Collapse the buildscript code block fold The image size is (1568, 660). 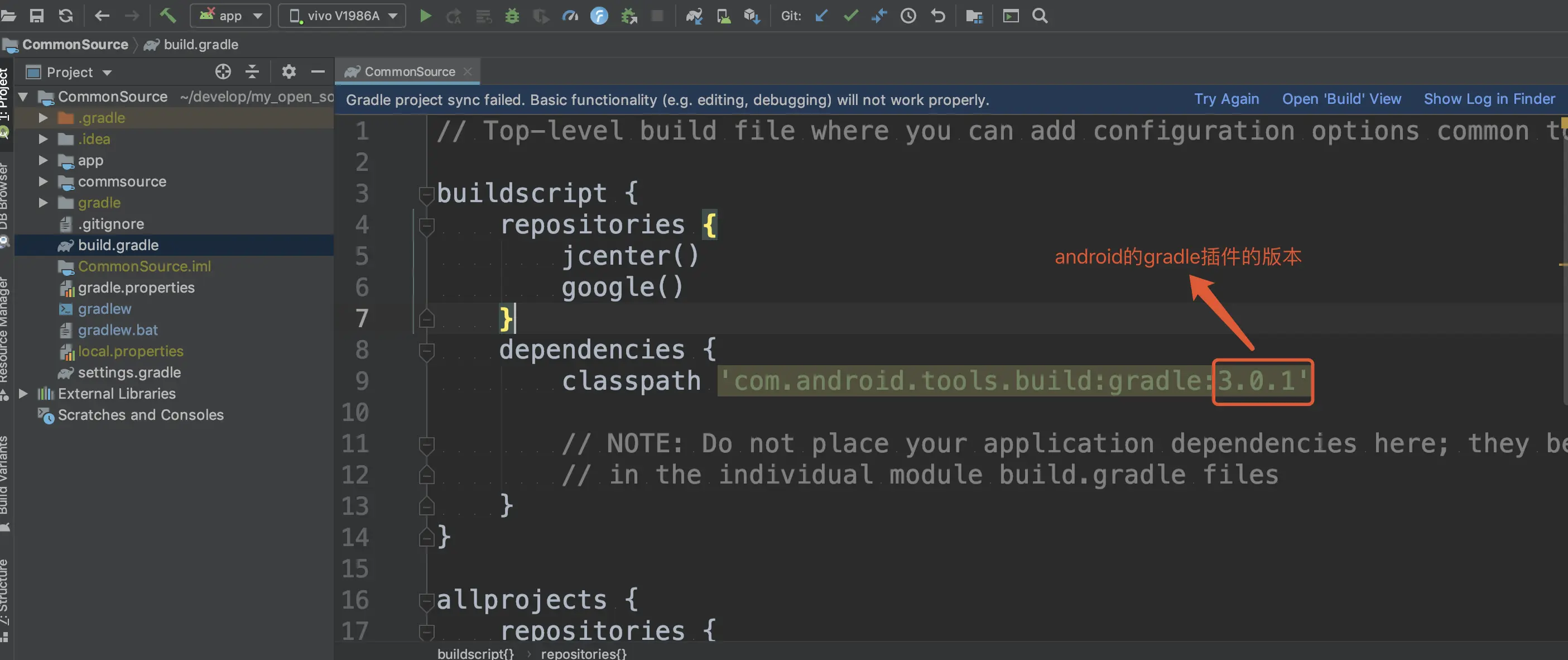pos(426,194)
